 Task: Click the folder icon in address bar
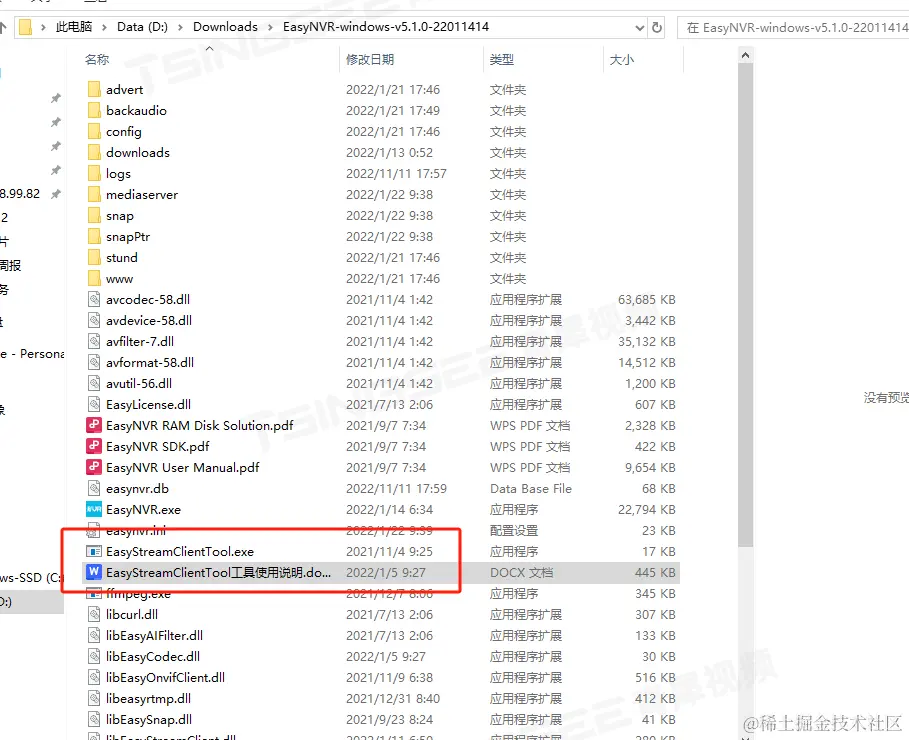25,27
